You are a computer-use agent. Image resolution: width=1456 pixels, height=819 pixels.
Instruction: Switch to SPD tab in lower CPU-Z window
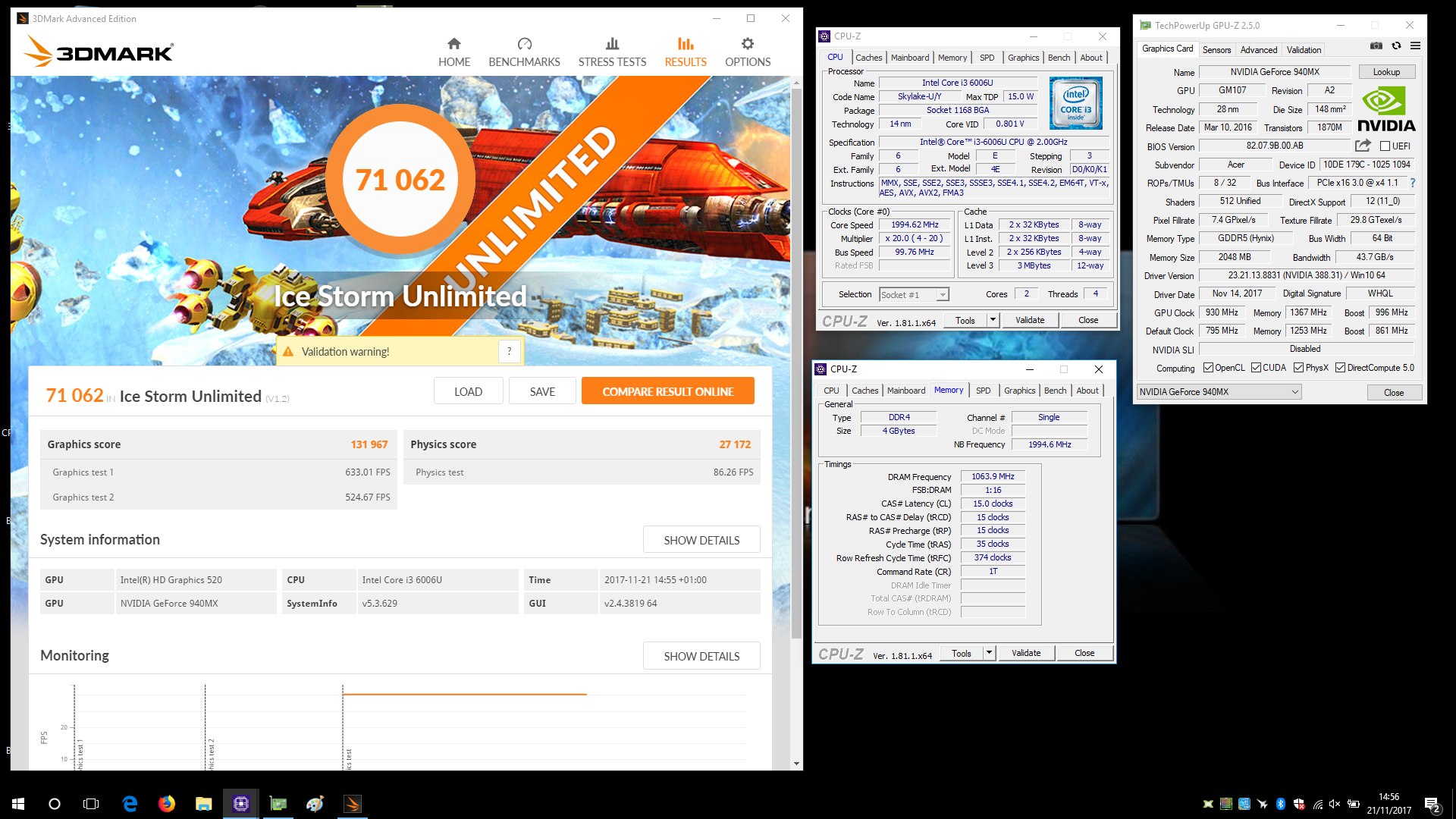pos(983,391)
